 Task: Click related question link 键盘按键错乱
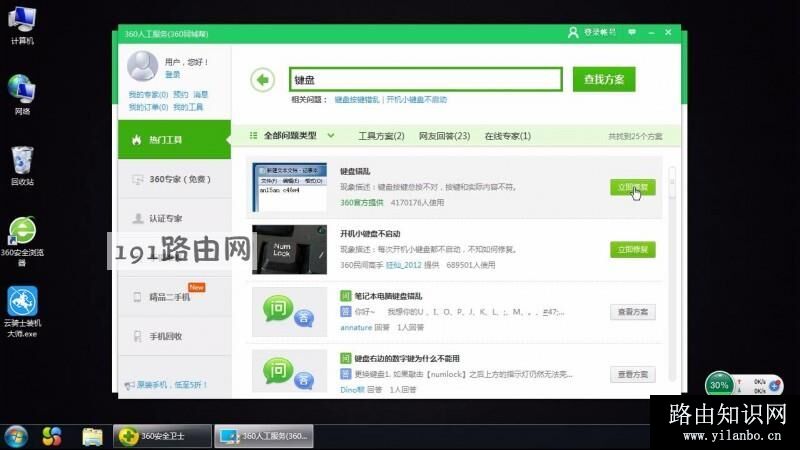[x=357, y=99]
